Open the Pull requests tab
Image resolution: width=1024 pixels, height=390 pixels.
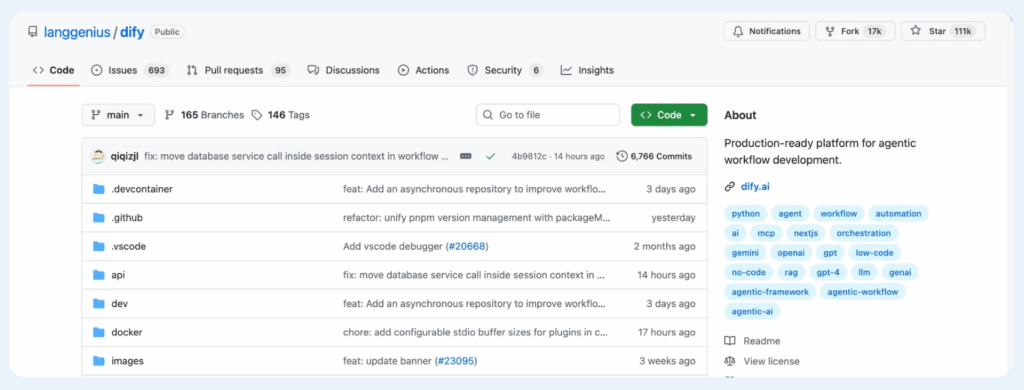238,70
